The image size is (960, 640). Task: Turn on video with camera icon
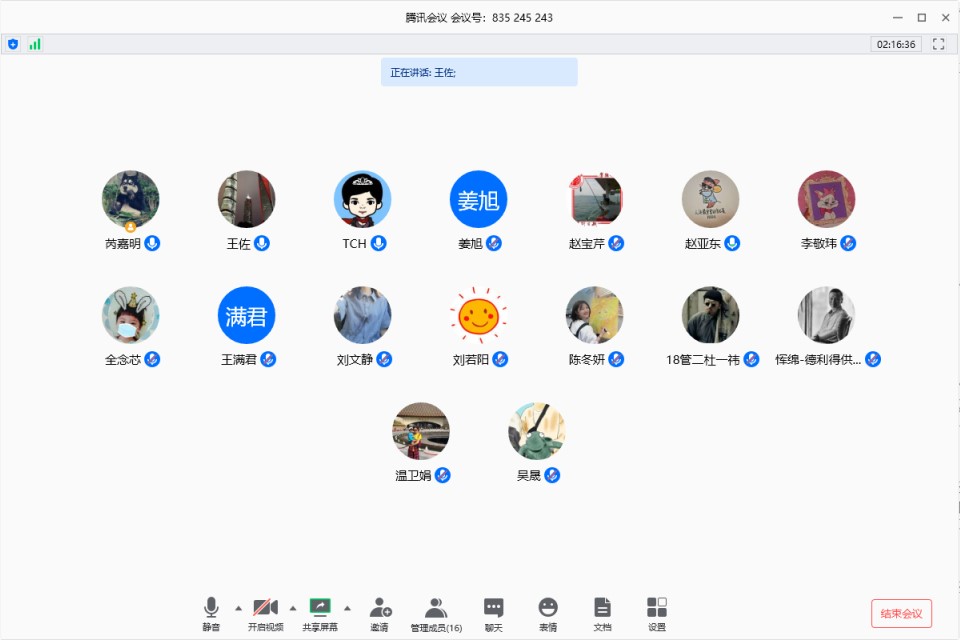point(265,608)
